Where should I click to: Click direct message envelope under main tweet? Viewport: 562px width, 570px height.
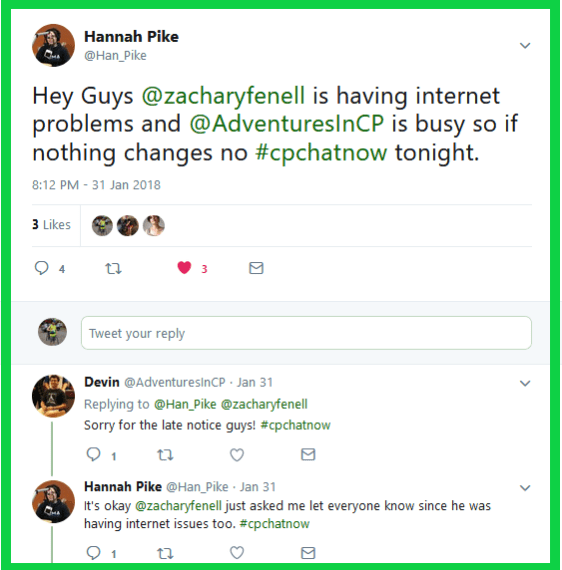click(256, 268)
